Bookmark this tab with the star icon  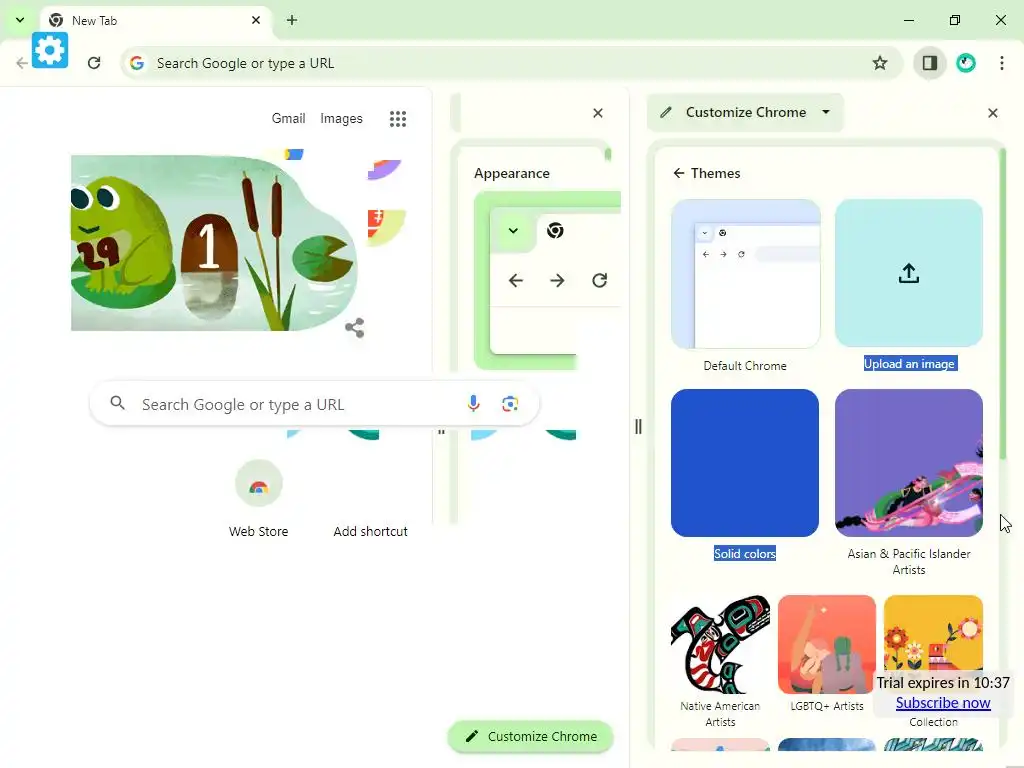point(880,63)
